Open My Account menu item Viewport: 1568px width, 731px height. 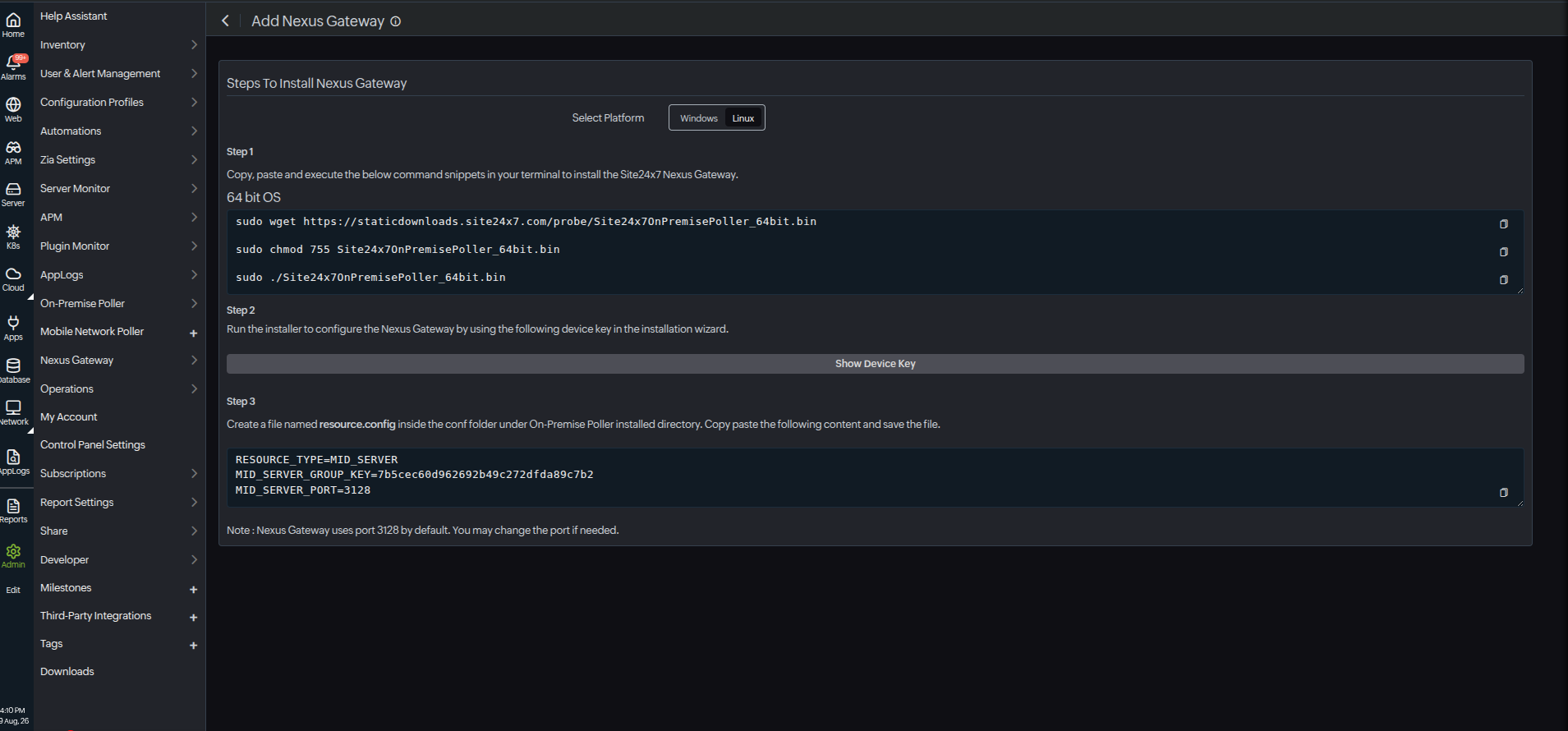click(69, 416)
